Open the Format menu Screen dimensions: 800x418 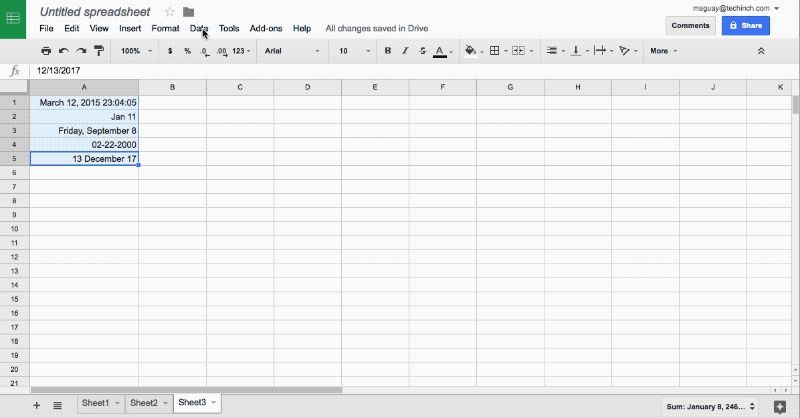click(165, 29)
